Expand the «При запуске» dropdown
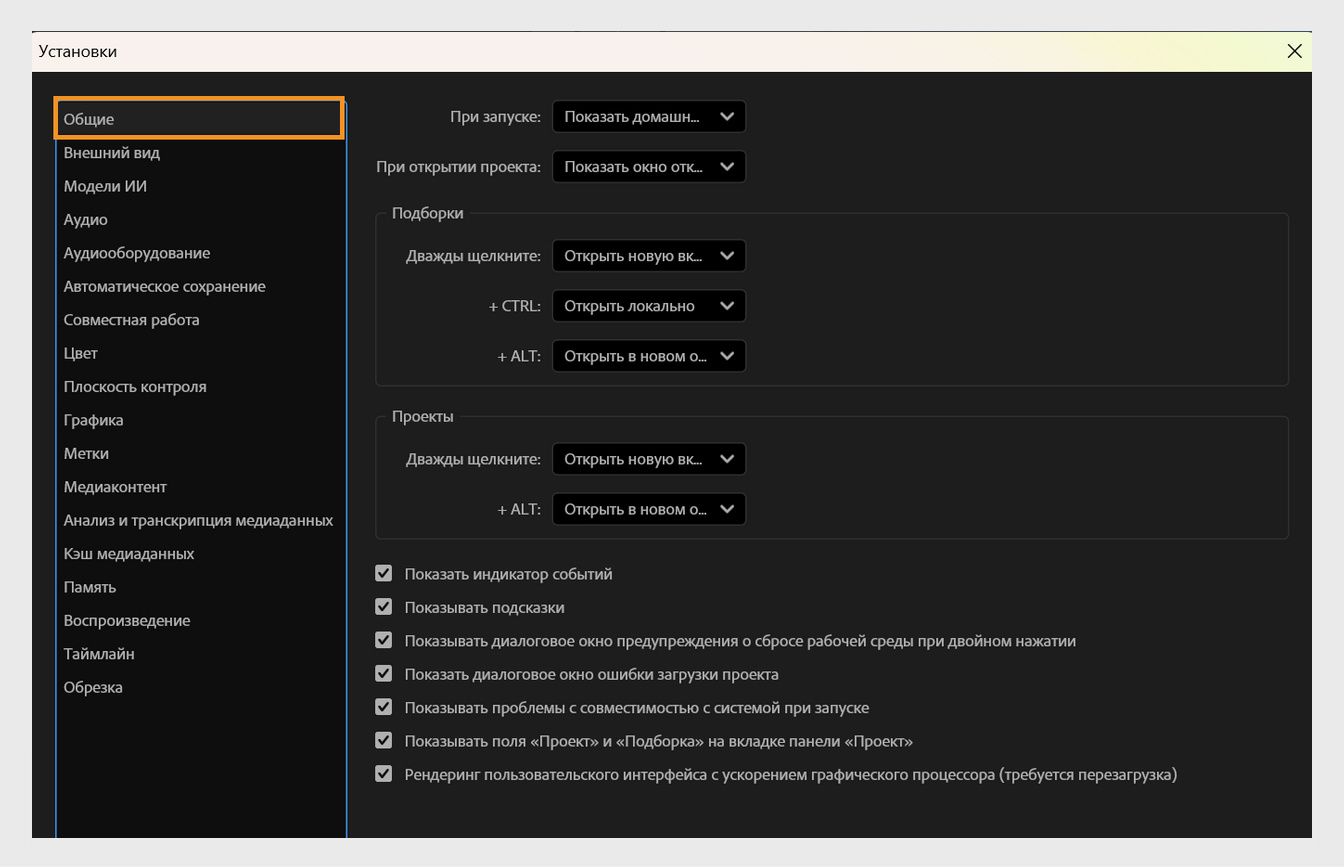The height and width of the screenshot is (867, 1344). tap(649, 116)
